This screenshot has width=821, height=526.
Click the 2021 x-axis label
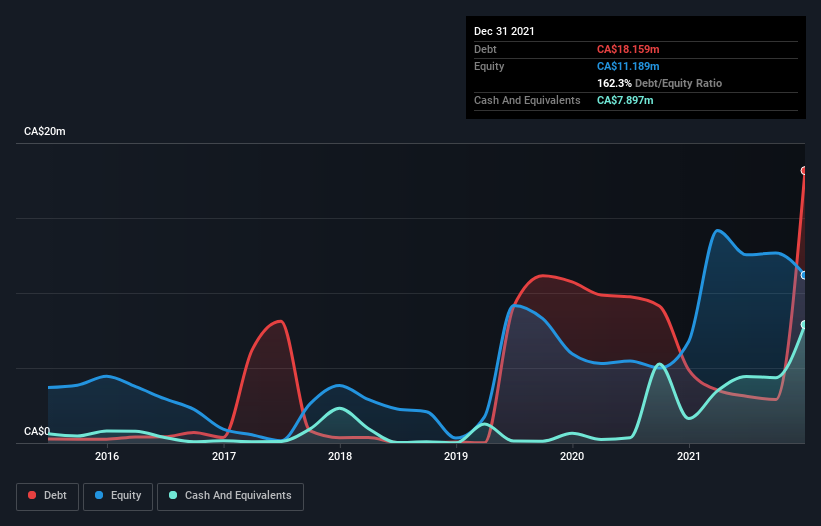689,456
